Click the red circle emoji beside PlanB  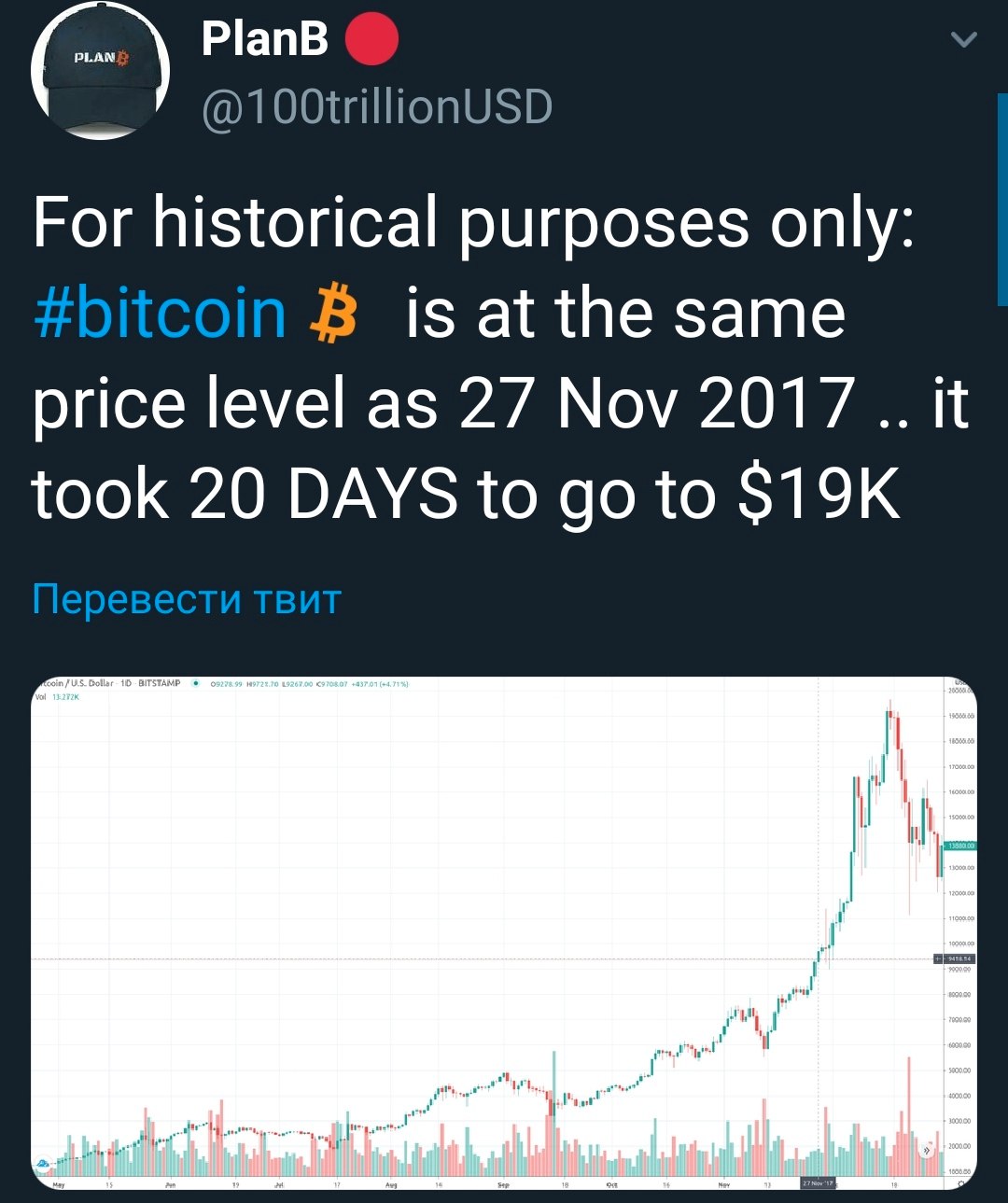tap(372, 39)
